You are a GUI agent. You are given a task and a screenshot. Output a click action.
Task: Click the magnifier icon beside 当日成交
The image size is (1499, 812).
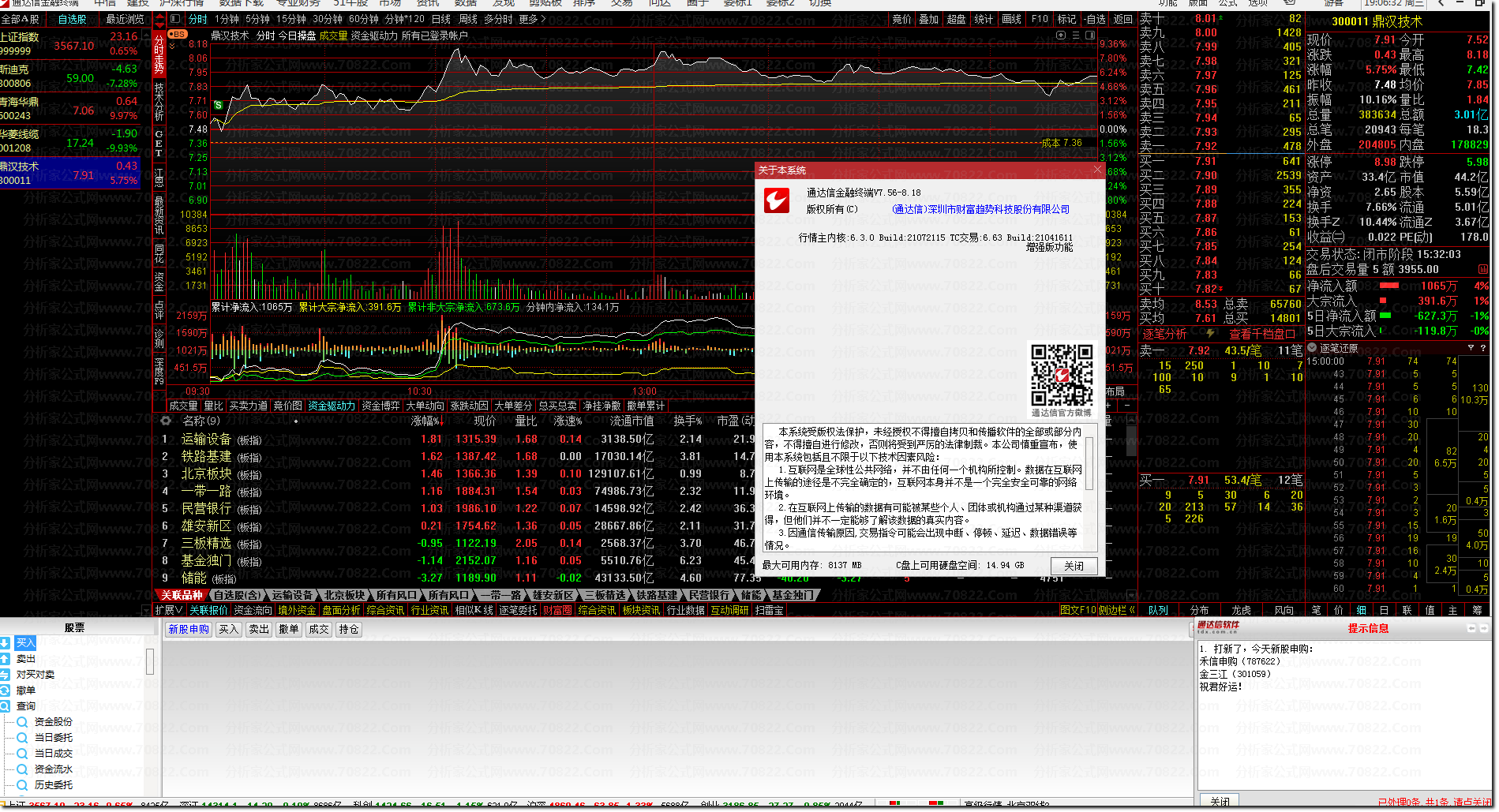click(x=22, y=754)
